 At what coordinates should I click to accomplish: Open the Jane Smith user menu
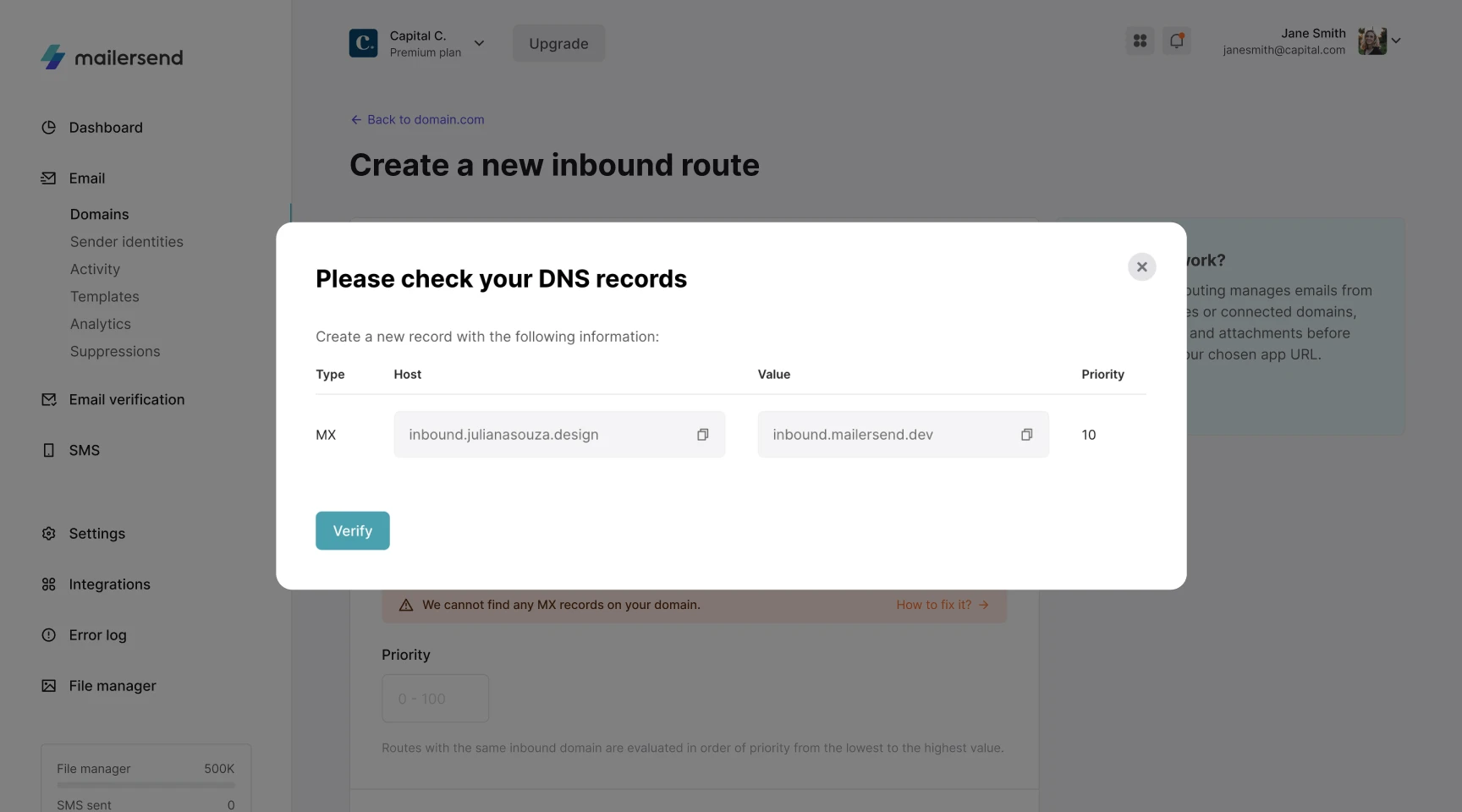tap(1395, 41)
